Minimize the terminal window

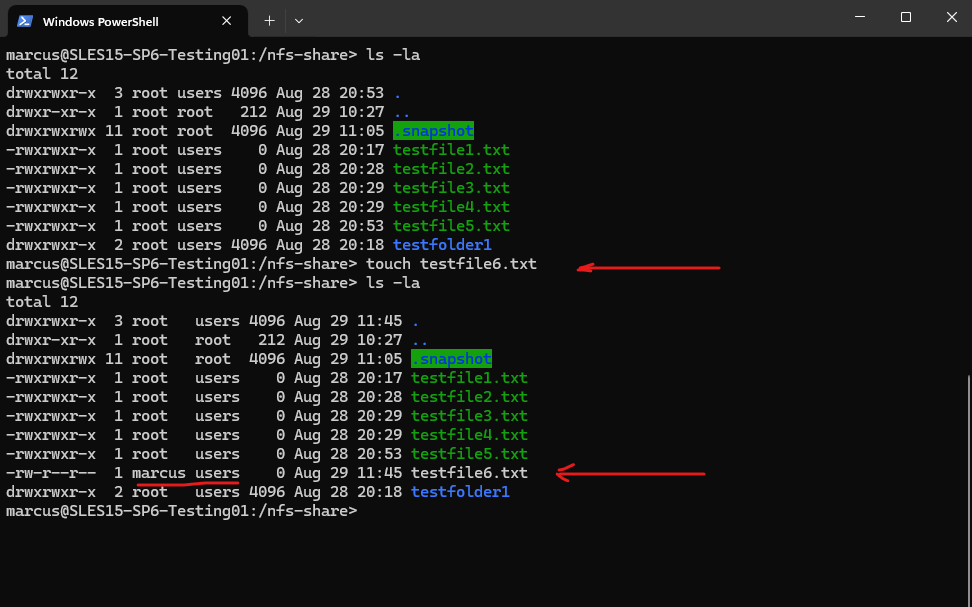click(860, 17)
